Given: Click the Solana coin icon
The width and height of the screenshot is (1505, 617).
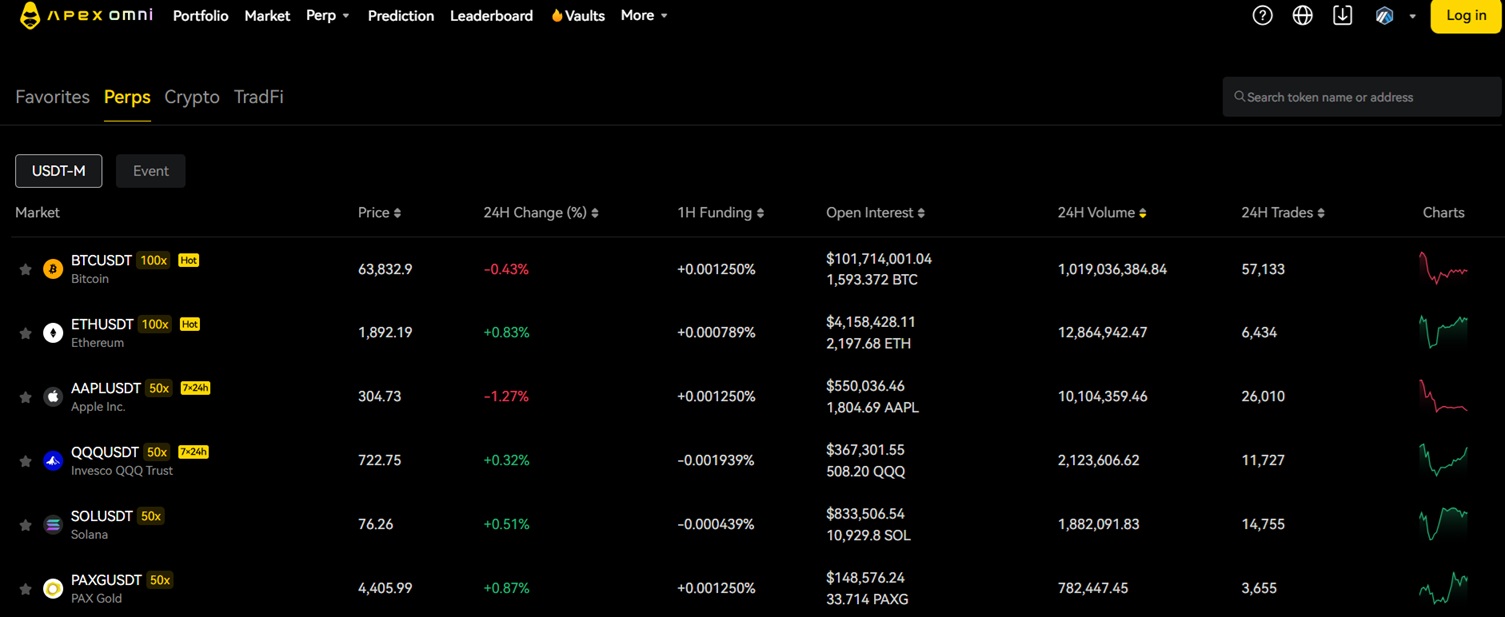Looking at the screenshot, I should pos(53,525).
